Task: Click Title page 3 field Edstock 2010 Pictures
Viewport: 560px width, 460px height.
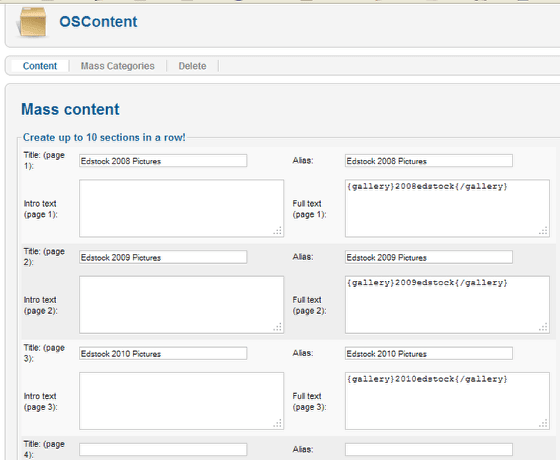Action: (163, 353)
